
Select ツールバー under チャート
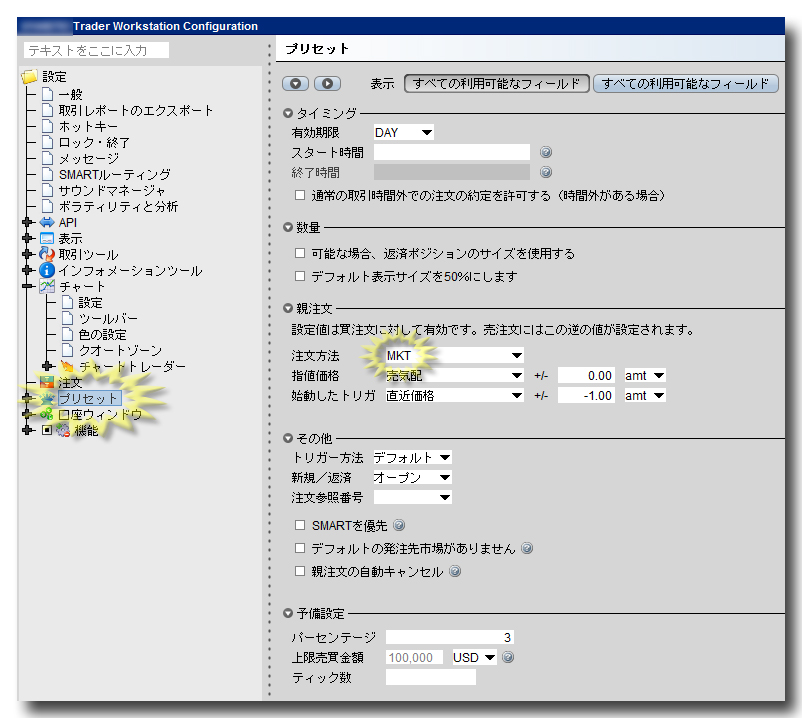[x=108, y=319]
